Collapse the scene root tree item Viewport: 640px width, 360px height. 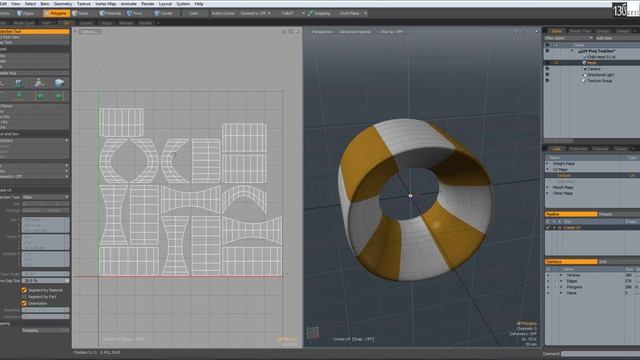click(x=572, y=51)
